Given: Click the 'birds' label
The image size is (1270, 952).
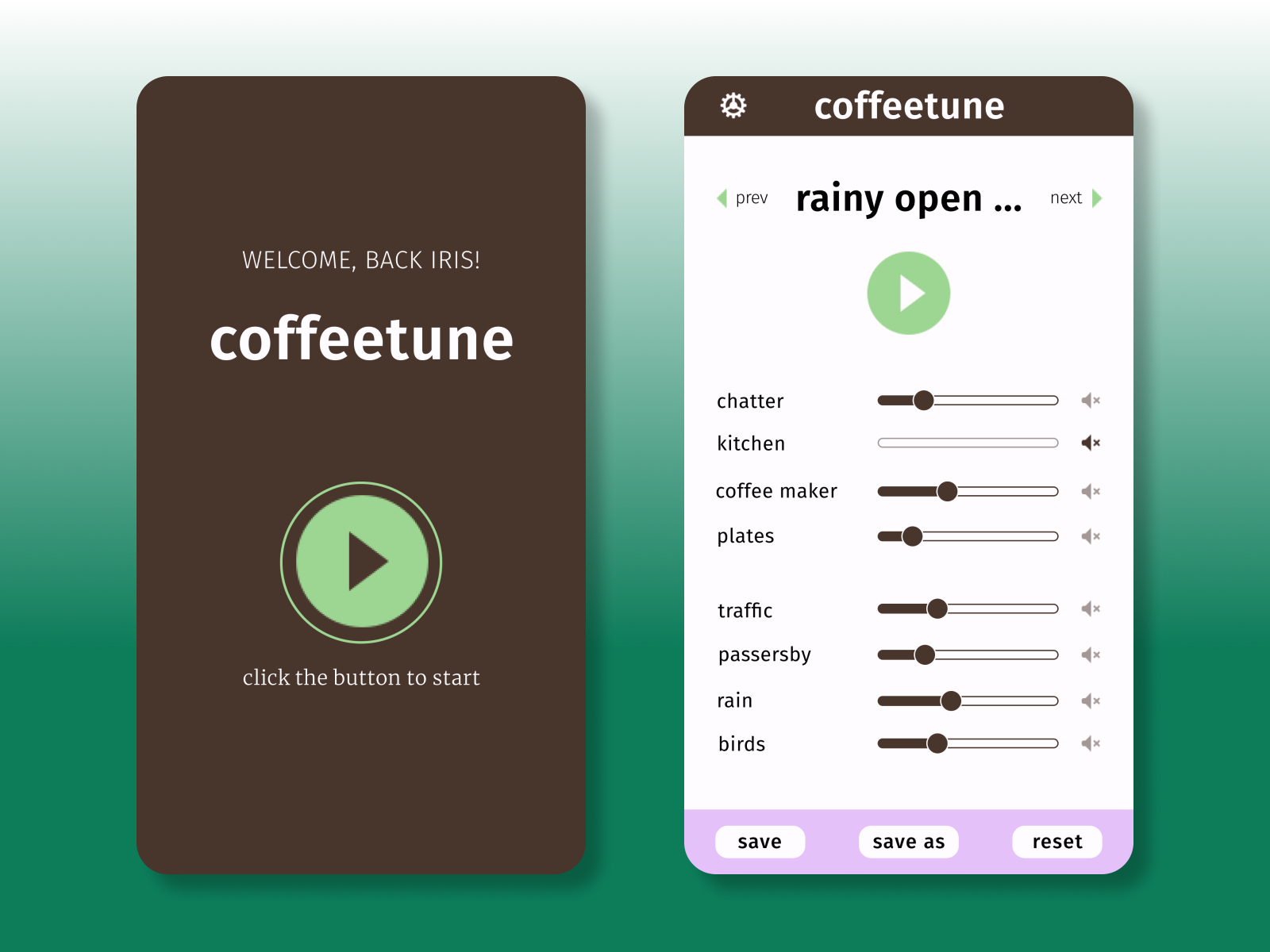Looking at the screenshot, I should 741,743.
